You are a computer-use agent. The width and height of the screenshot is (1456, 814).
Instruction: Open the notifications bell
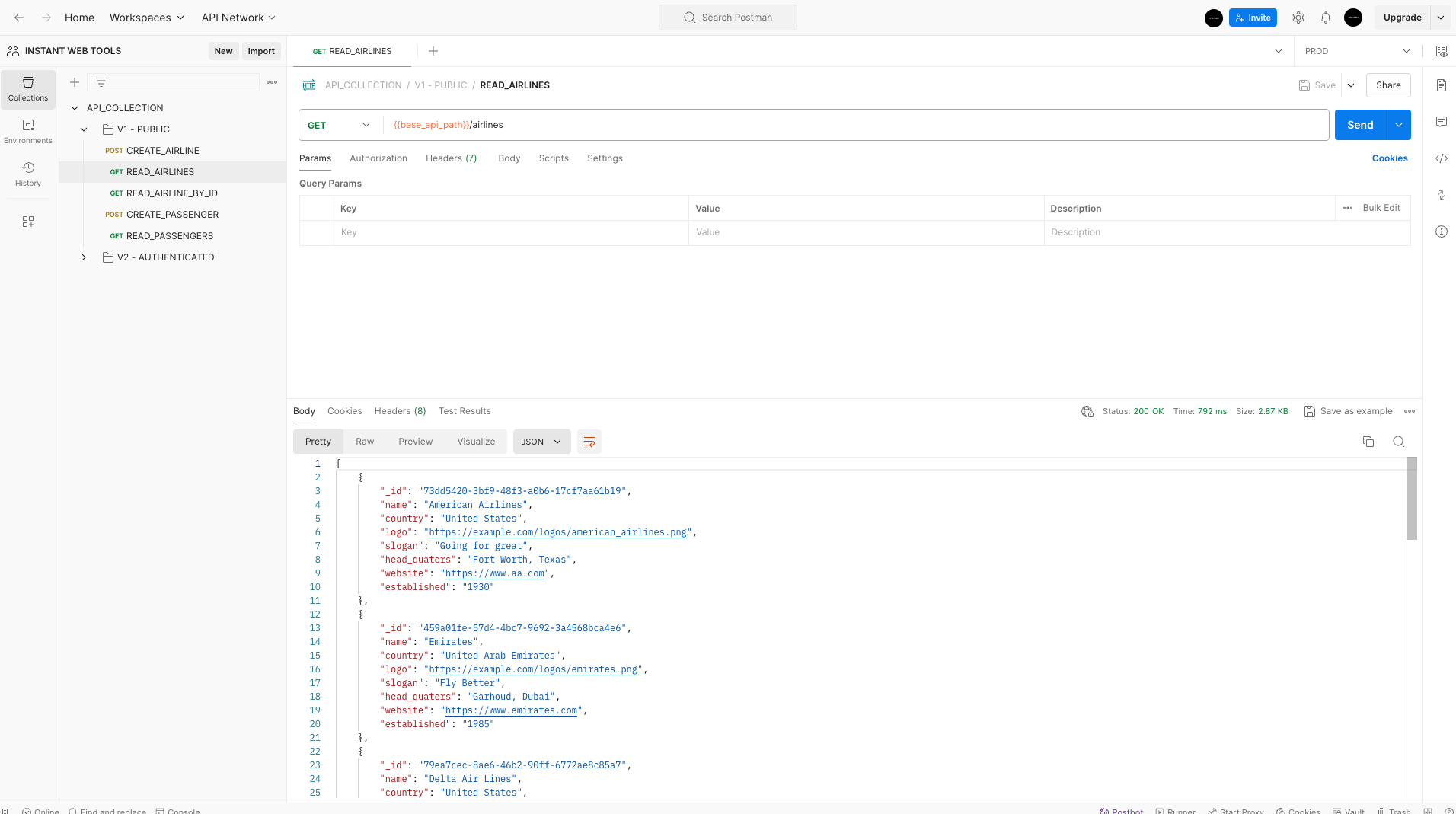[x=1326, y=18]
